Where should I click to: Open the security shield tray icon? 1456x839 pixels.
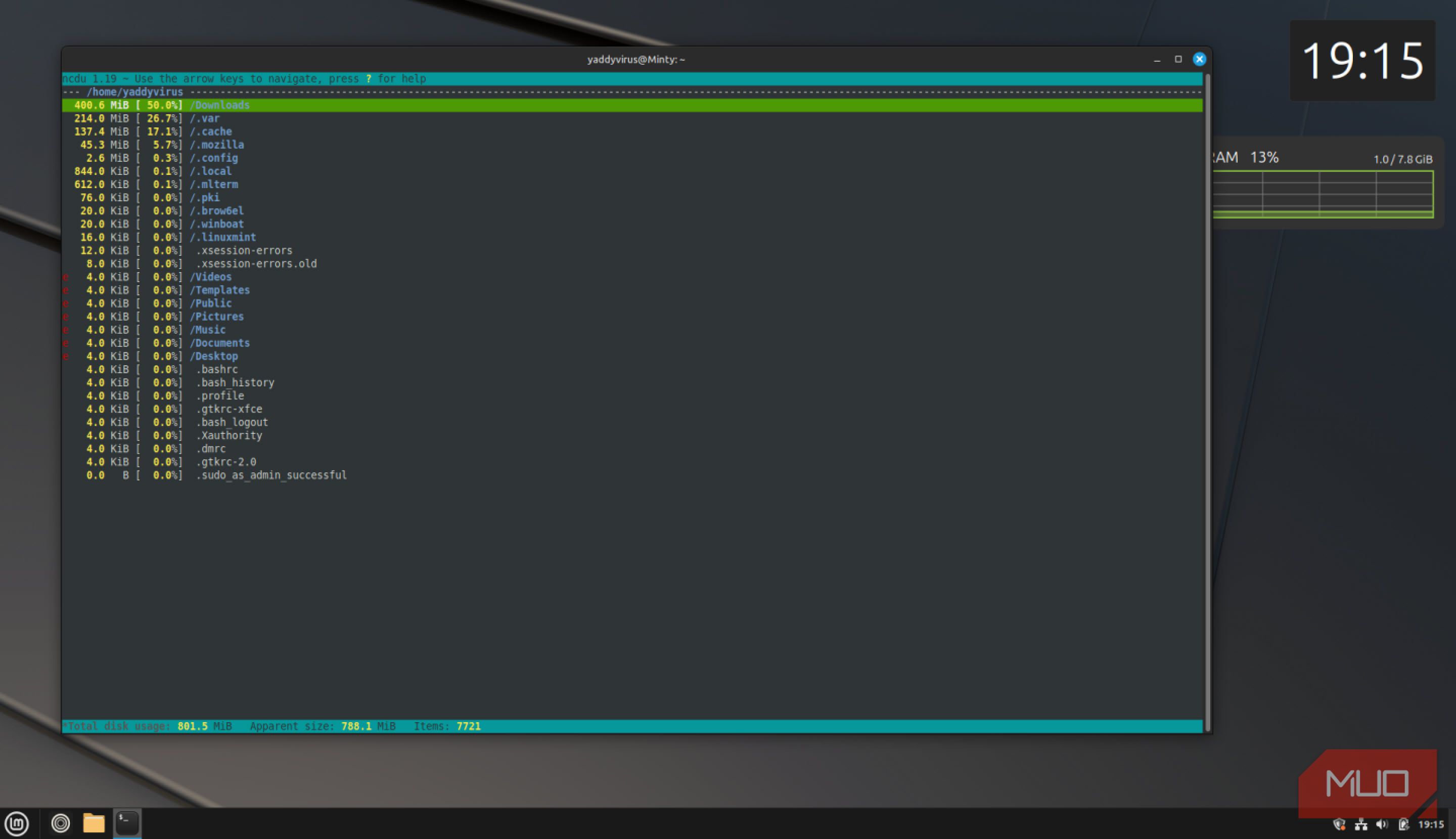tap(1340, 825)
